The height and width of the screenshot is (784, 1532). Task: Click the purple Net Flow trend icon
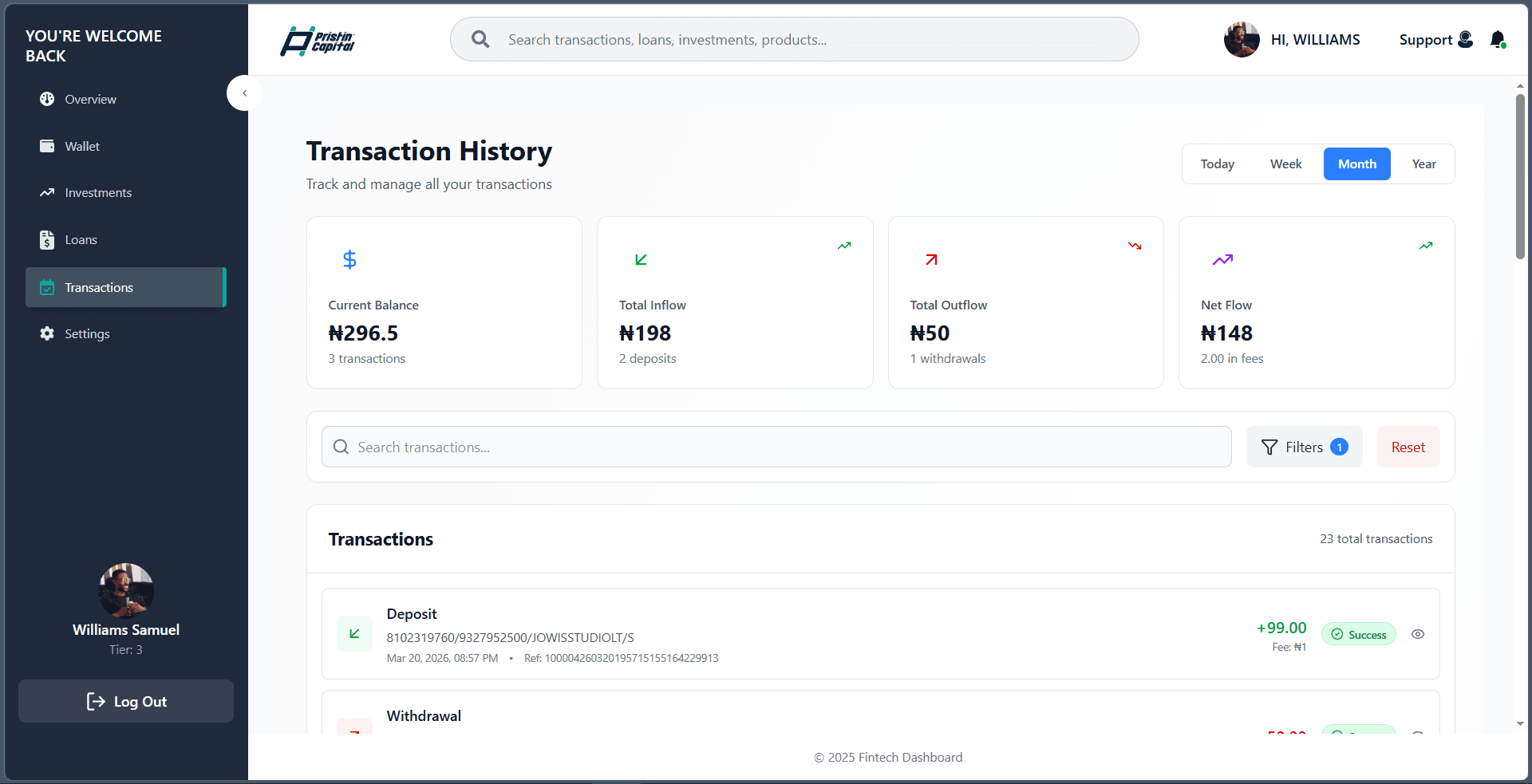[1222, 259]
